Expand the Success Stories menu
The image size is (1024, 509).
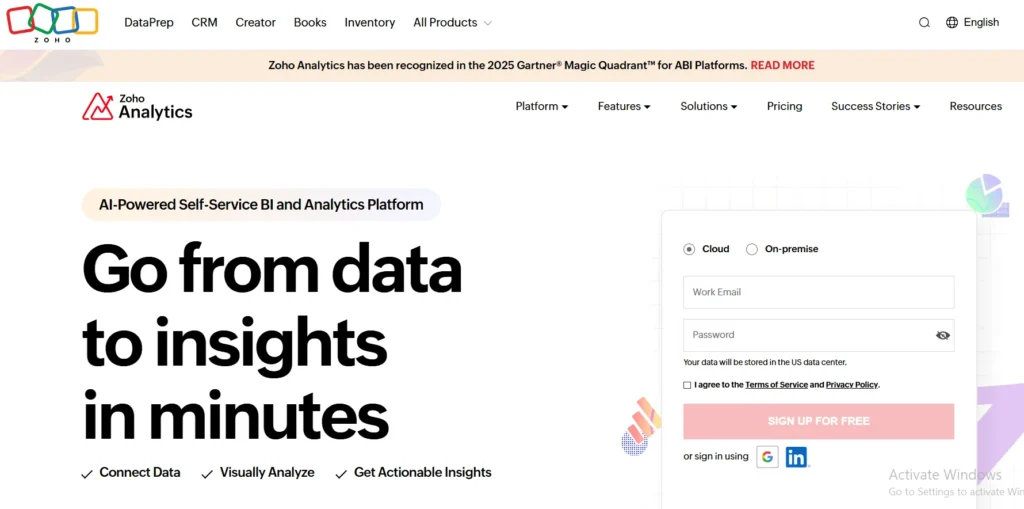pyautogui.click(x=875, y=106)
